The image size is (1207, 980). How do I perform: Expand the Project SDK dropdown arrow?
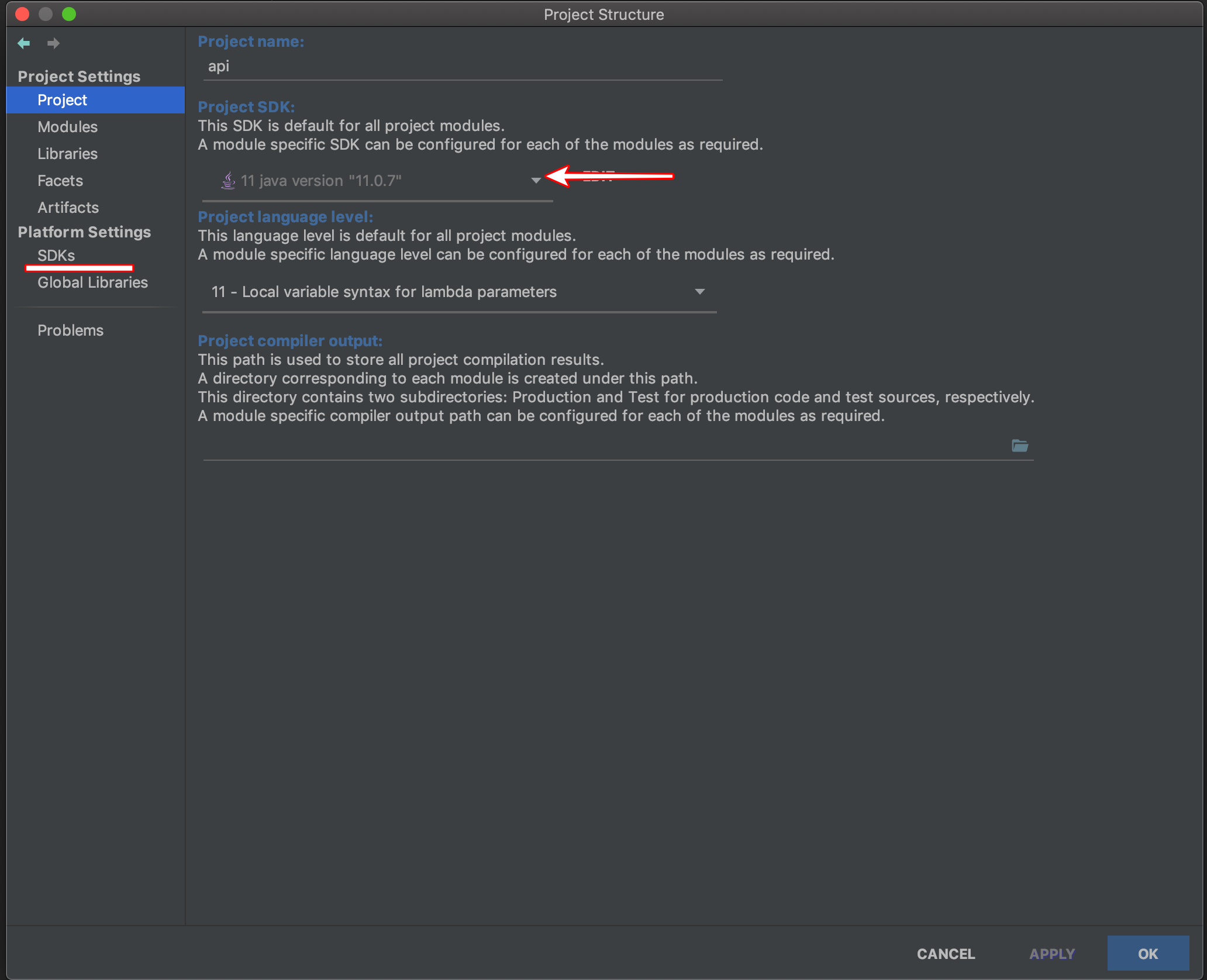point(536,181)
